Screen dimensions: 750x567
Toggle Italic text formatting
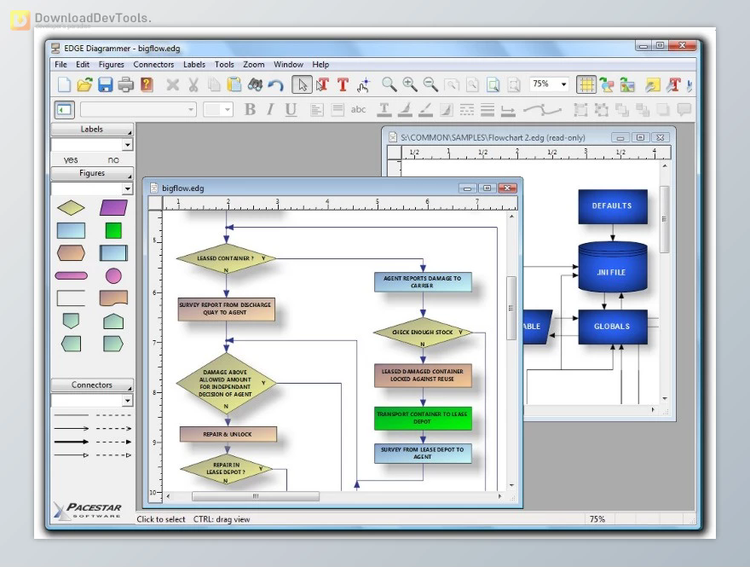click(x=271, y=110)
